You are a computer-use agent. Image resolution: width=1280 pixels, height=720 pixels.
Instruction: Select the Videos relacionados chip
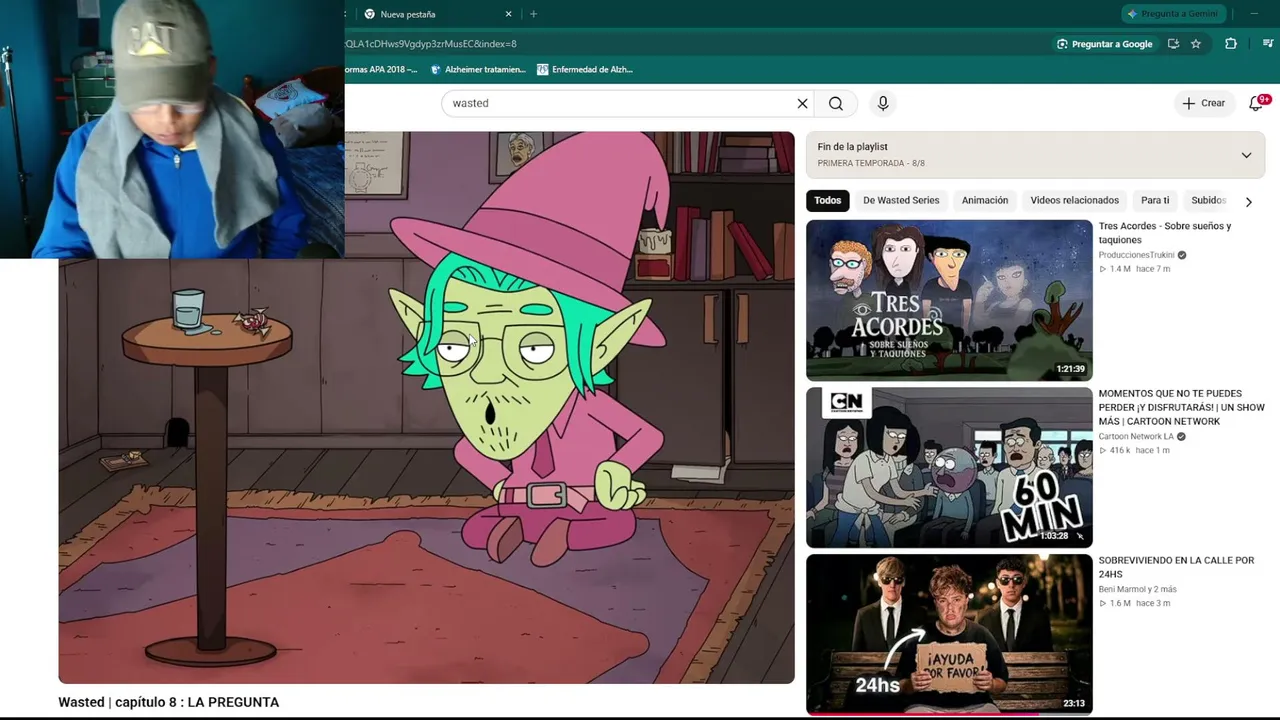[x=1075, y=200]
